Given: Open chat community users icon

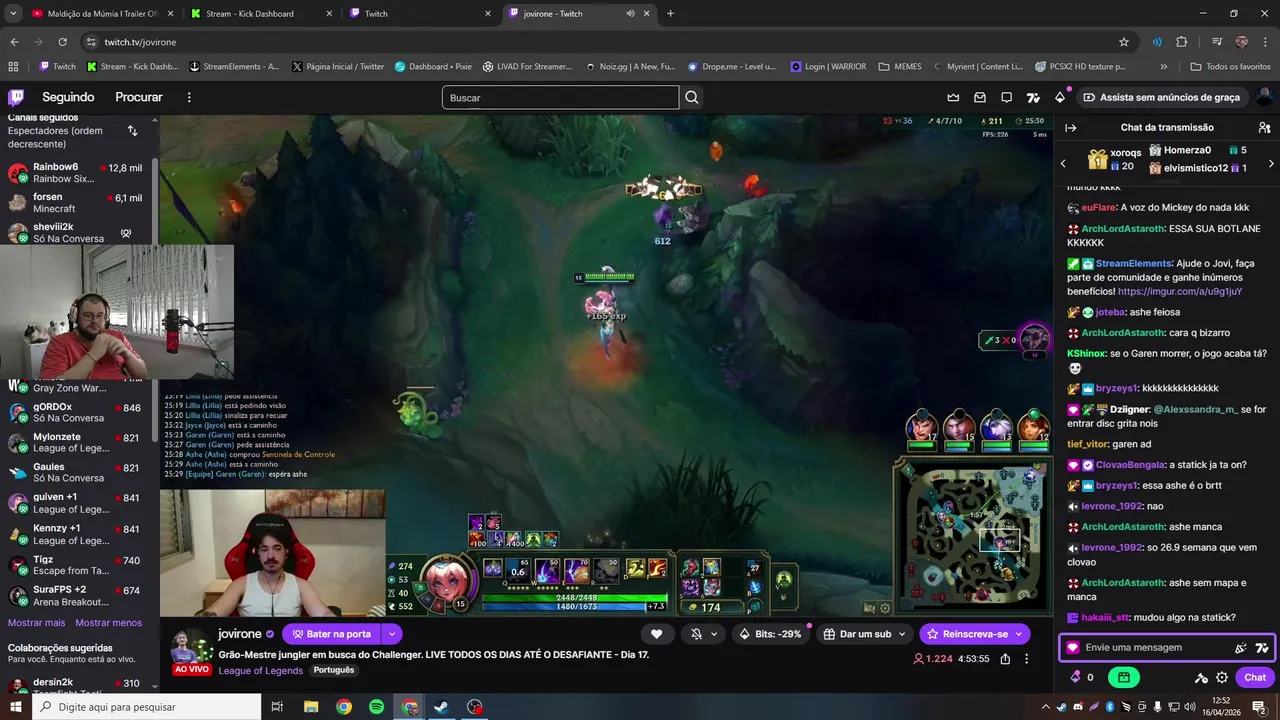Looking at the screenshot, I should (x=1264, y=127).
